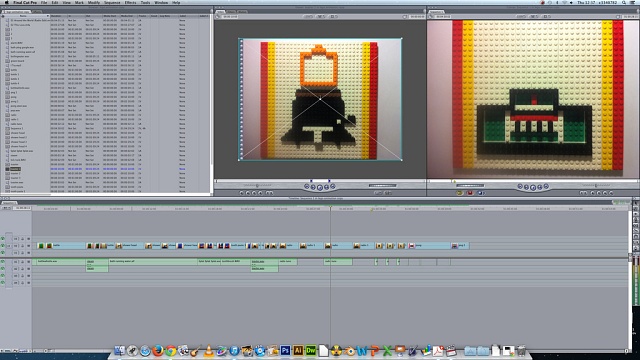Toggle Auto Select on the first audio track
The width and height of the screenshot is (640, 360).
pos(29,262)
